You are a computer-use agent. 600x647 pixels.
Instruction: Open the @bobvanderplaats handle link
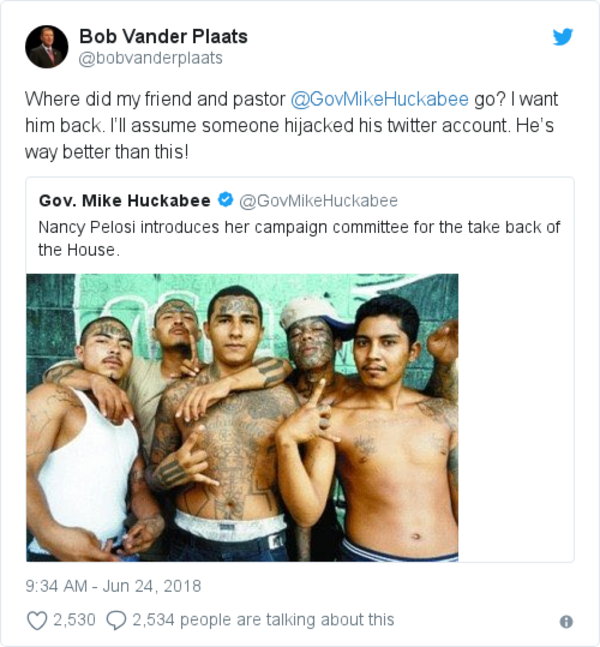[x=150, y=58]
